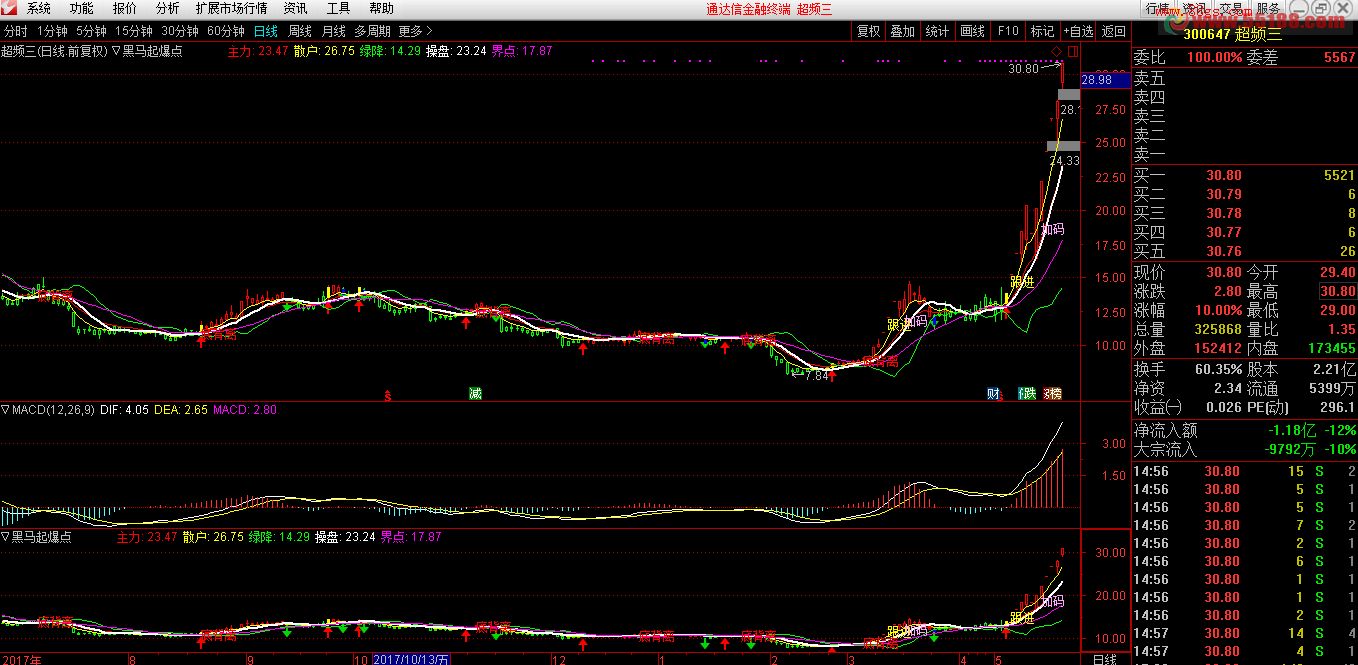Open the 帮助 menu
1358x665 pixels.
pyautogui.click(x=381, y=8)
